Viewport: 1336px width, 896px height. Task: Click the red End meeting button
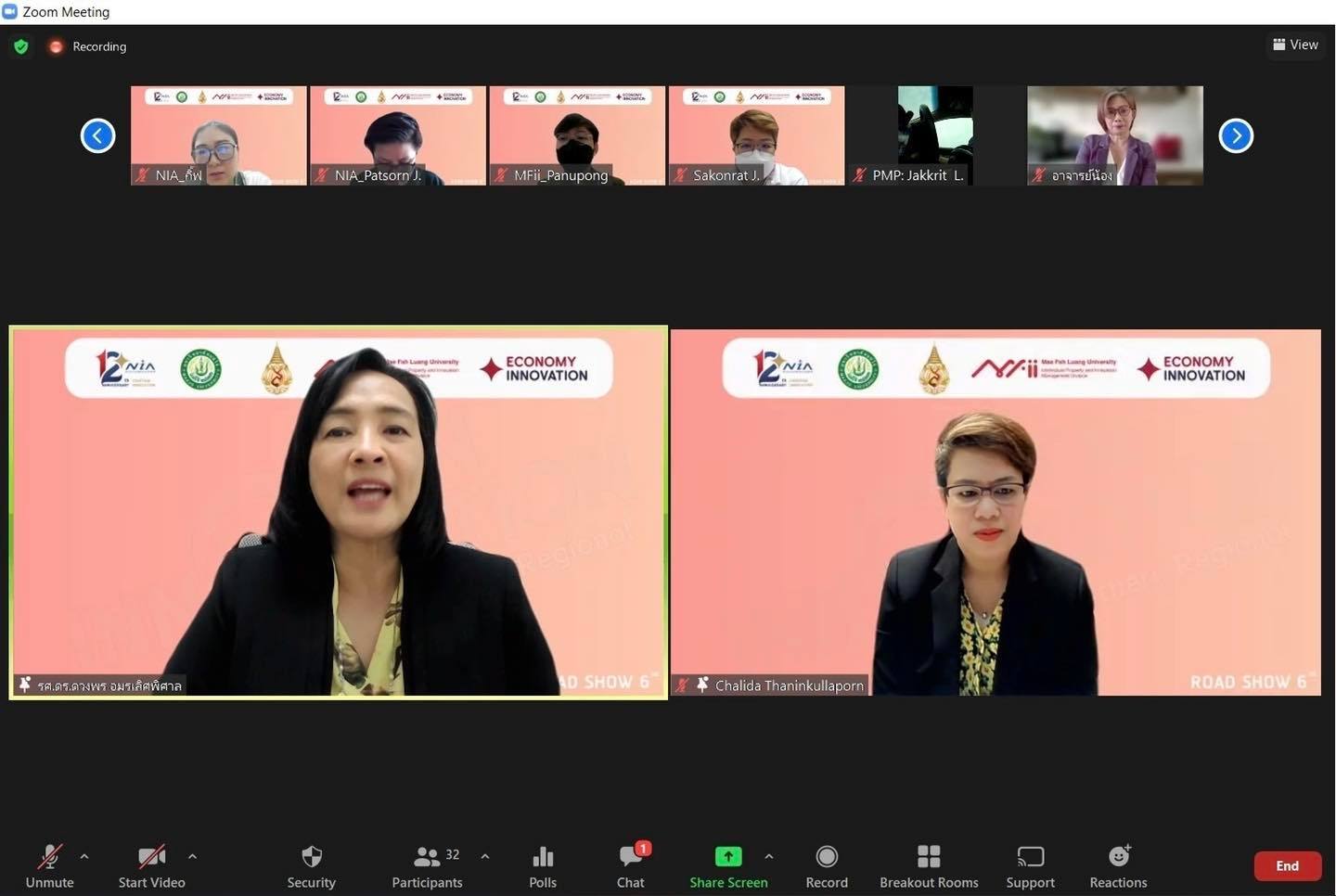click(x=1288, y=865)
